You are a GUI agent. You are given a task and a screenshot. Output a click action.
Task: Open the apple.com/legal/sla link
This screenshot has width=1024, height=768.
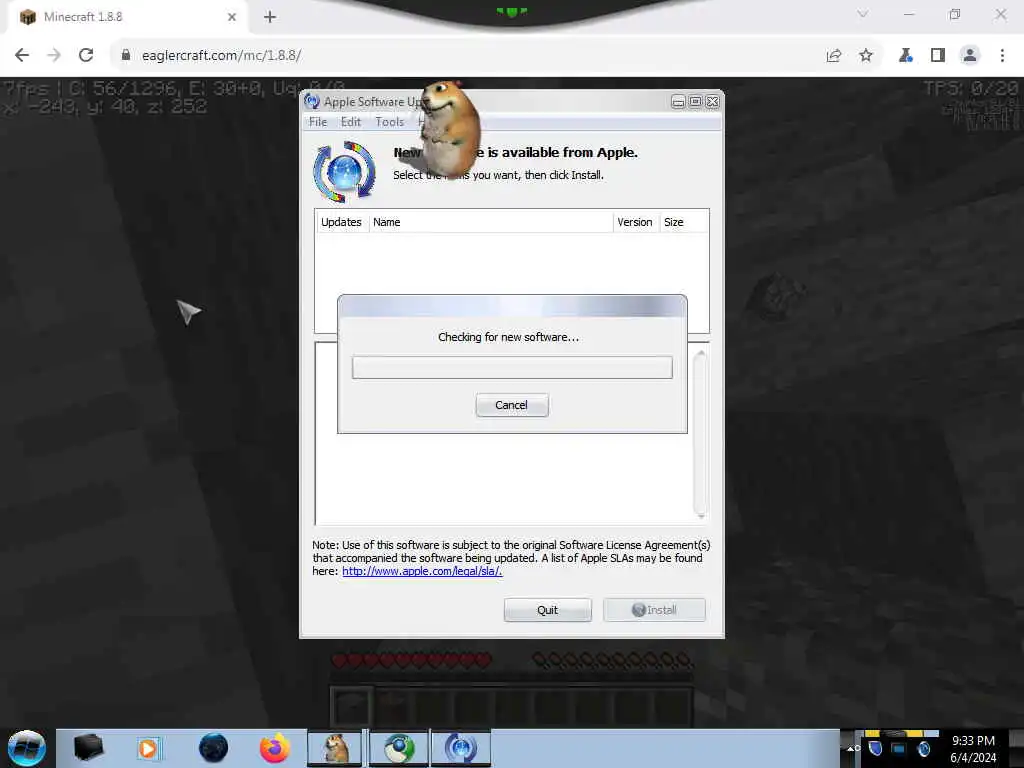(x=422, y=571)
